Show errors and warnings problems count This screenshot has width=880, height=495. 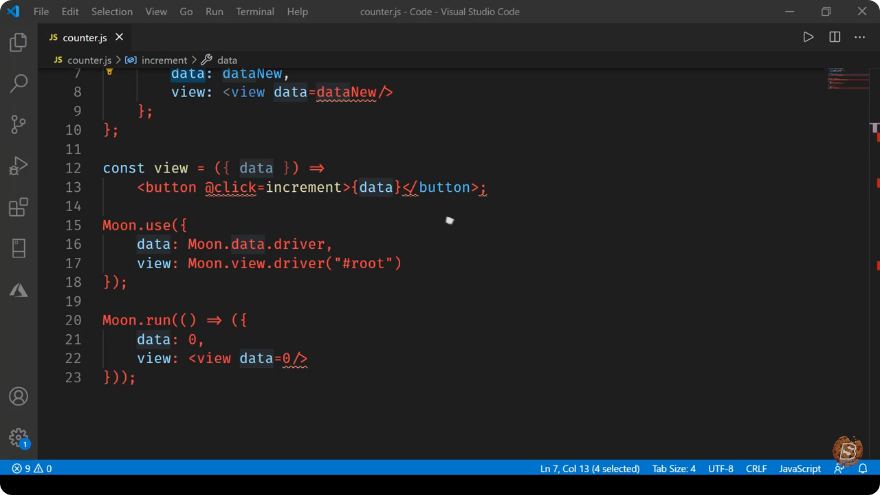(x=32, y=468)
